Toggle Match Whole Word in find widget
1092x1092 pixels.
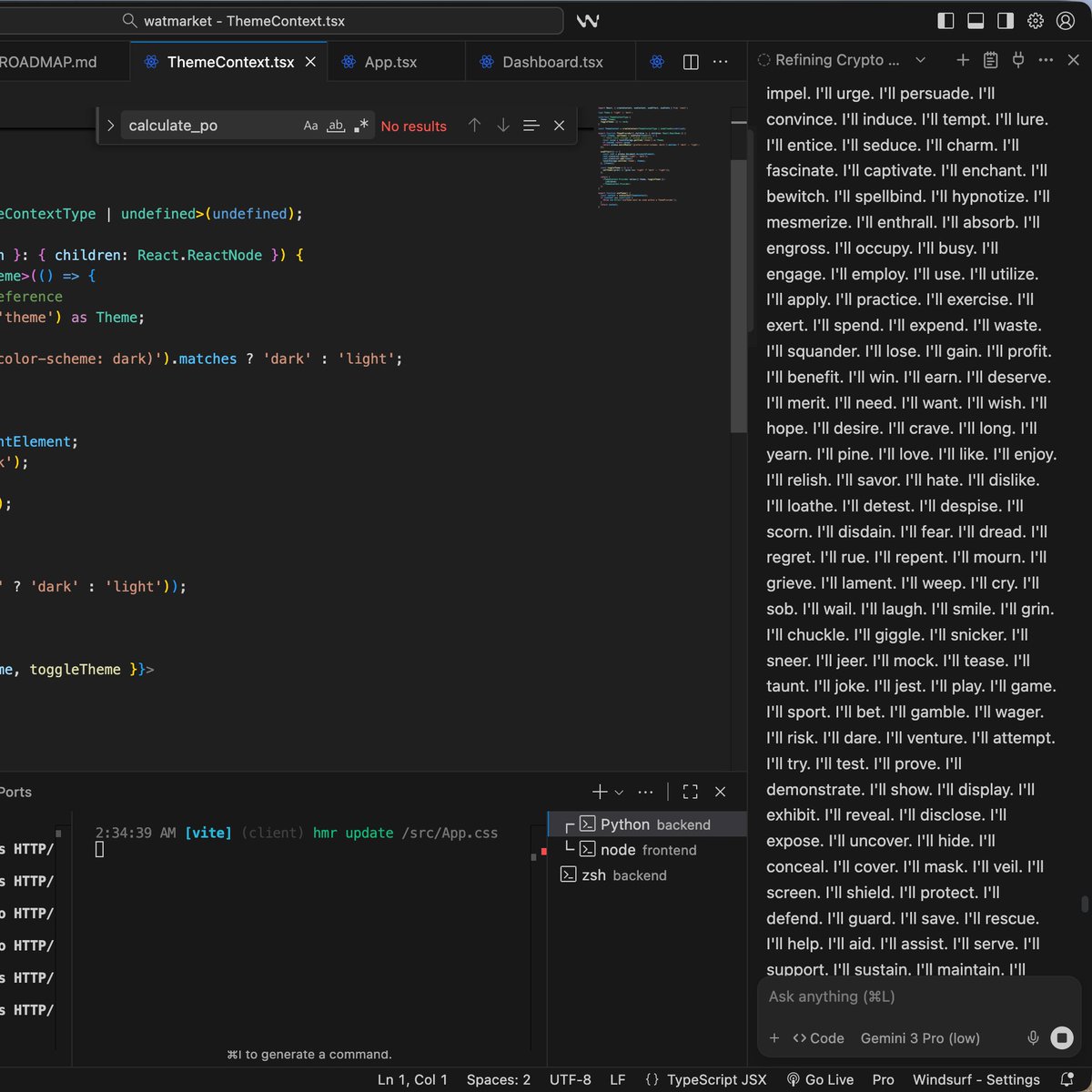point(336,126)
